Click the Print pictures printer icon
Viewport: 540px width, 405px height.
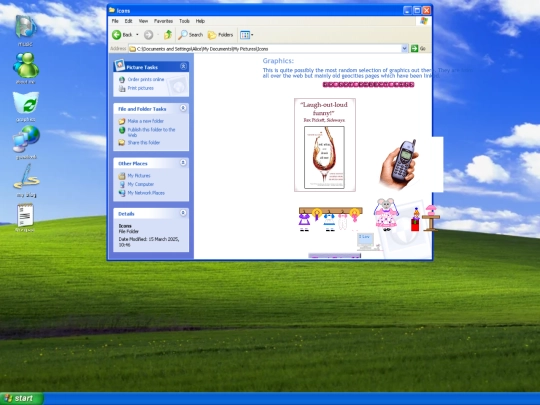coord(122,89)
